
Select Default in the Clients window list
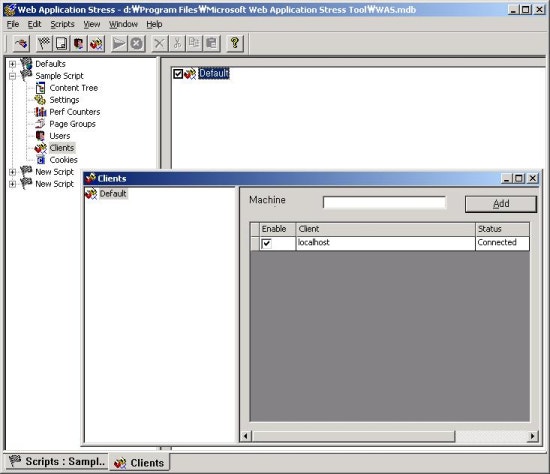(113, 193)
